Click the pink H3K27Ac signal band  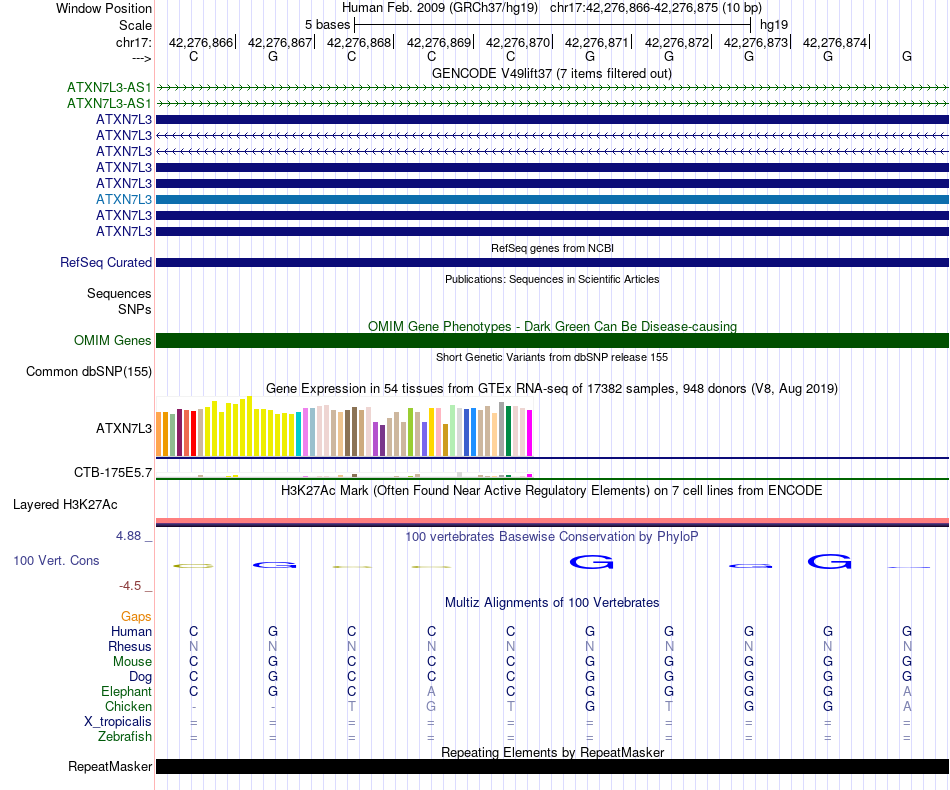pos(552,521)
